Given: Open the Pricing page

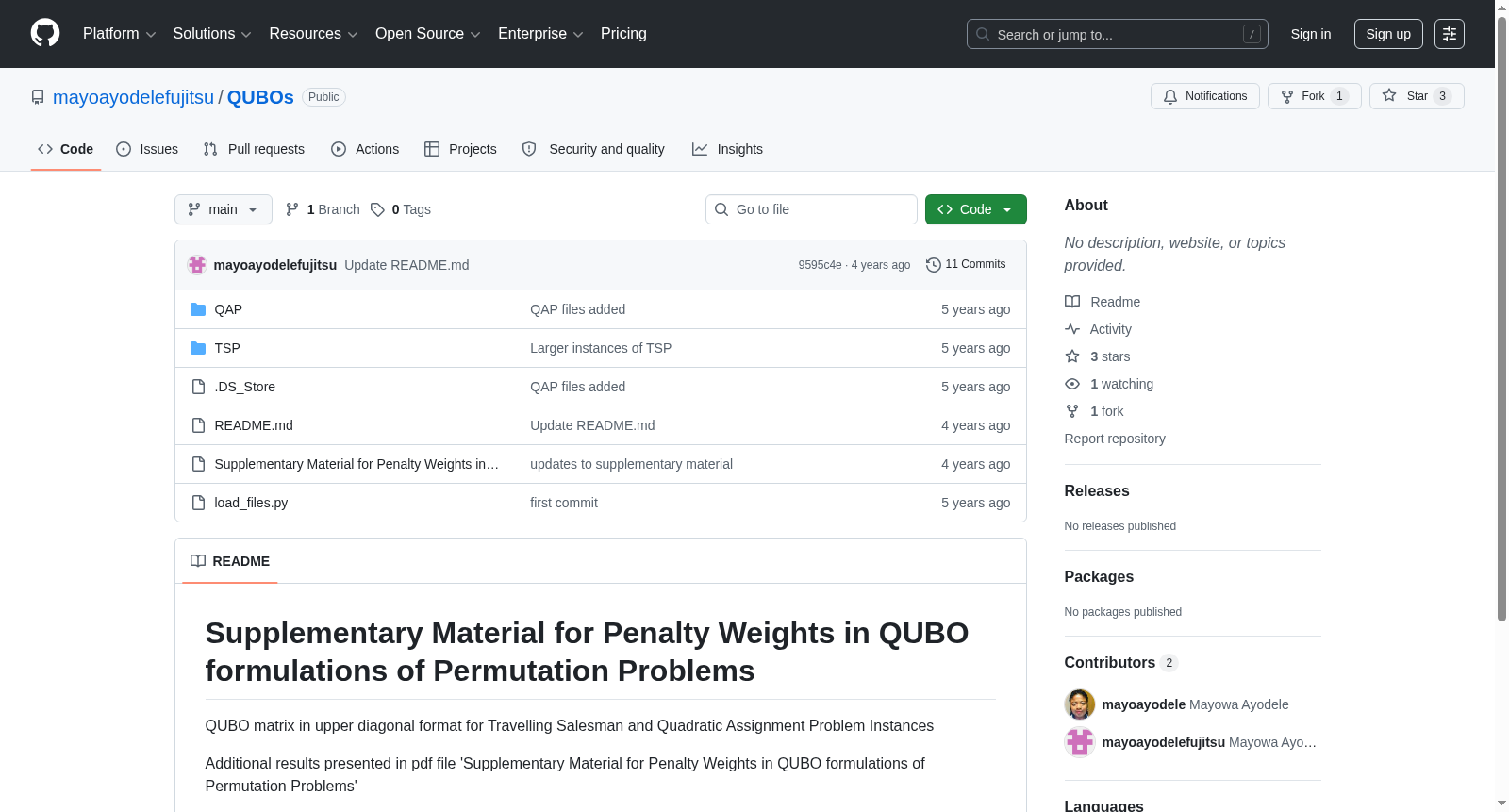Looking at the screenshot, I should [623, 34].
